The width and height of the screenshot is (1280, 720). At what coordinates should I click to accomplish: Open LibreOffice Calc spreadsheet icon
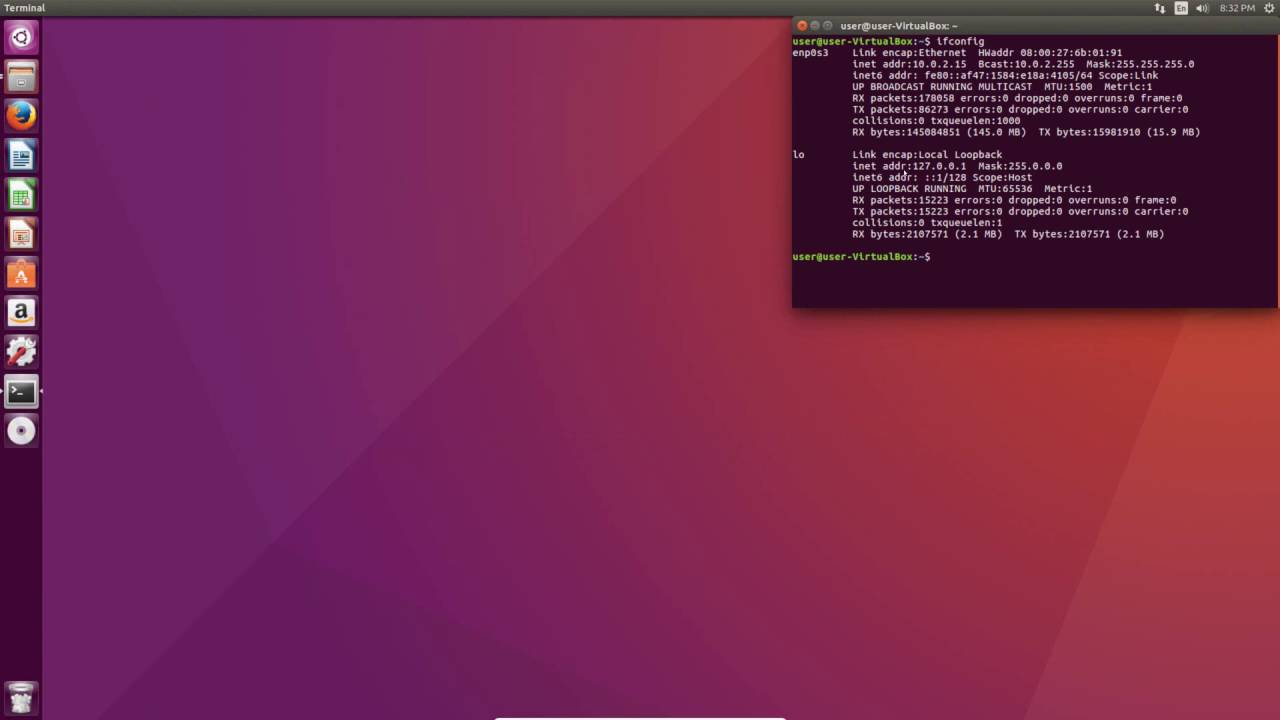pos(21,195)
